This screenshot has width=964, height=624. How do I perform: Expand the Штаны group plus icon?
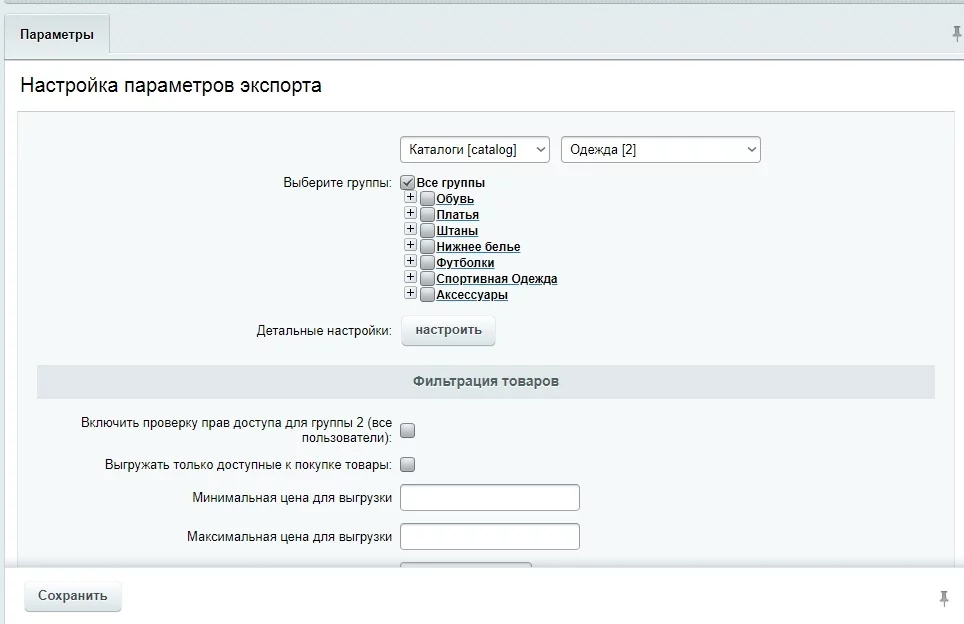click(x=410, y=230)
